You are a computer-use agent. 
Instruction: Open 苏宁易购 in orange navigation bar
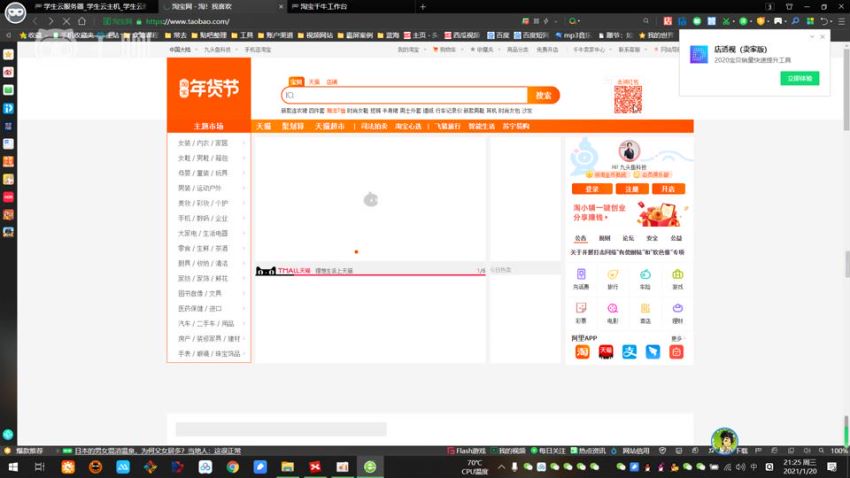click(516, 126)
